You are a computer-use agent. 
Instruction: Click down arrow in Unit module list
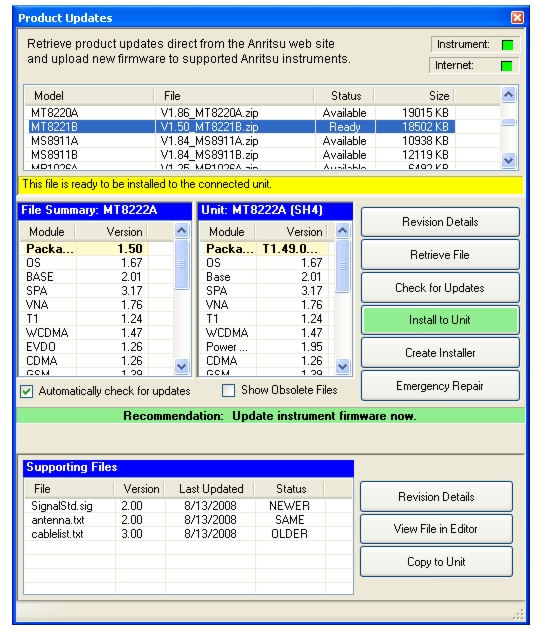point(343,366)
